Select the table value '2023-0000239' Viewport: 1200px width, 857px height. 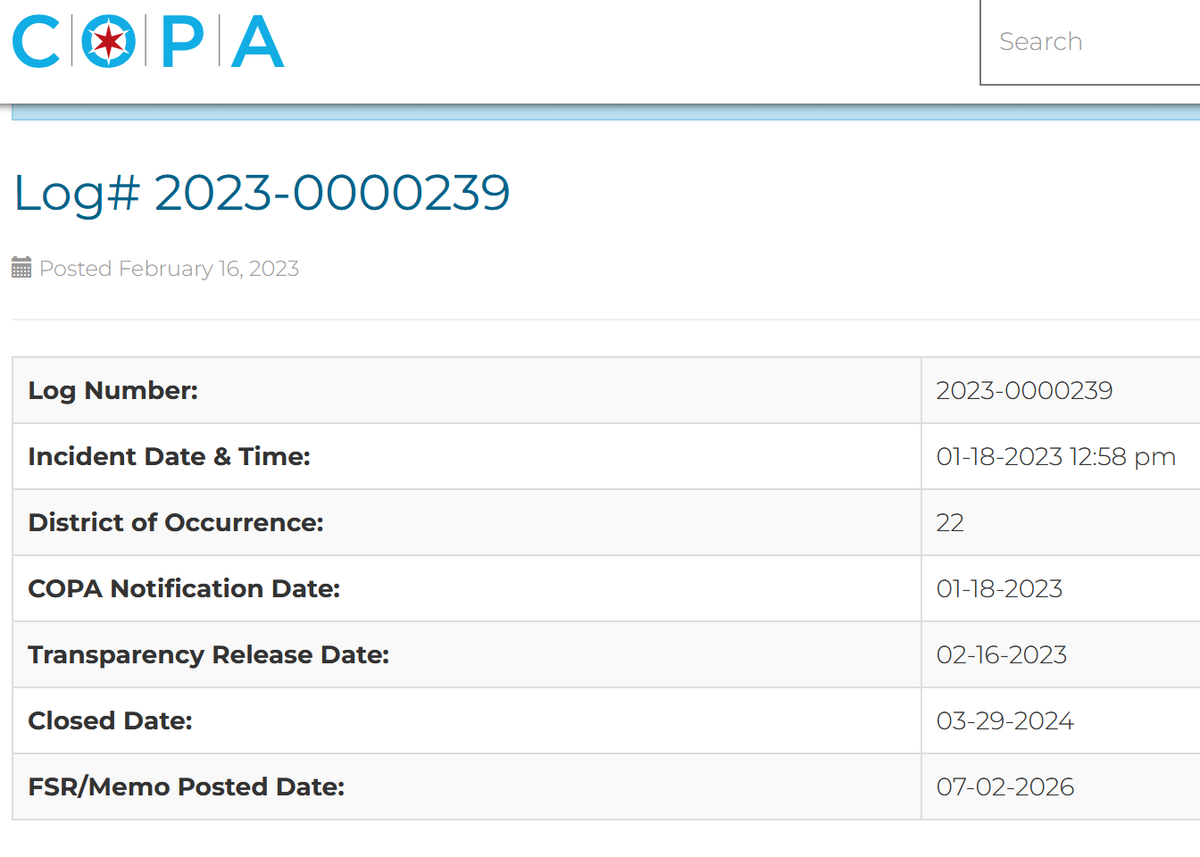pyautogui.click(x=1024, y=390)
